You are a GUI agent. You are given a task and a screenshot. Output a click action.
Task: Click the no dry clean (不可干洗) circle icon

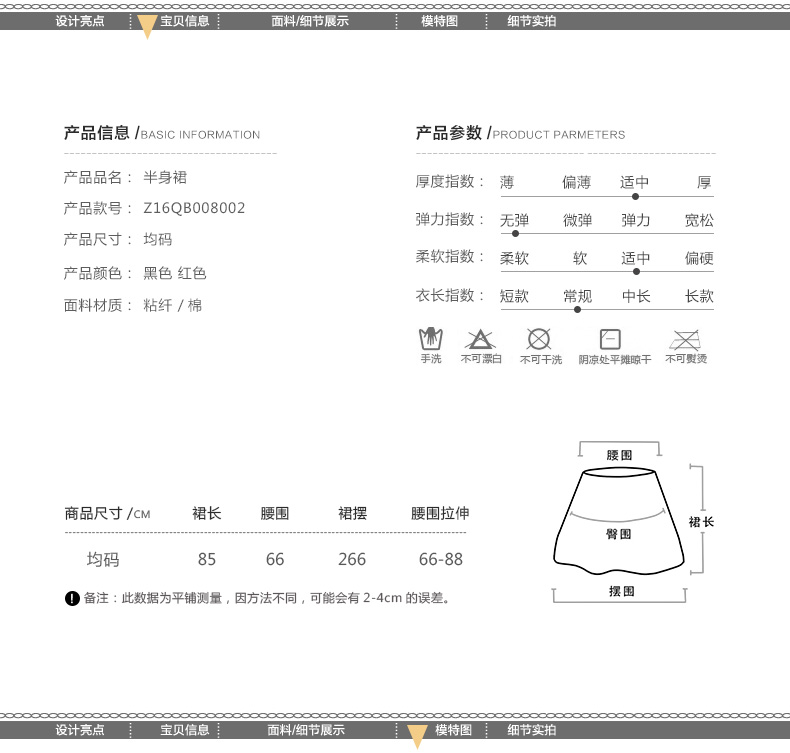[539, 339]
